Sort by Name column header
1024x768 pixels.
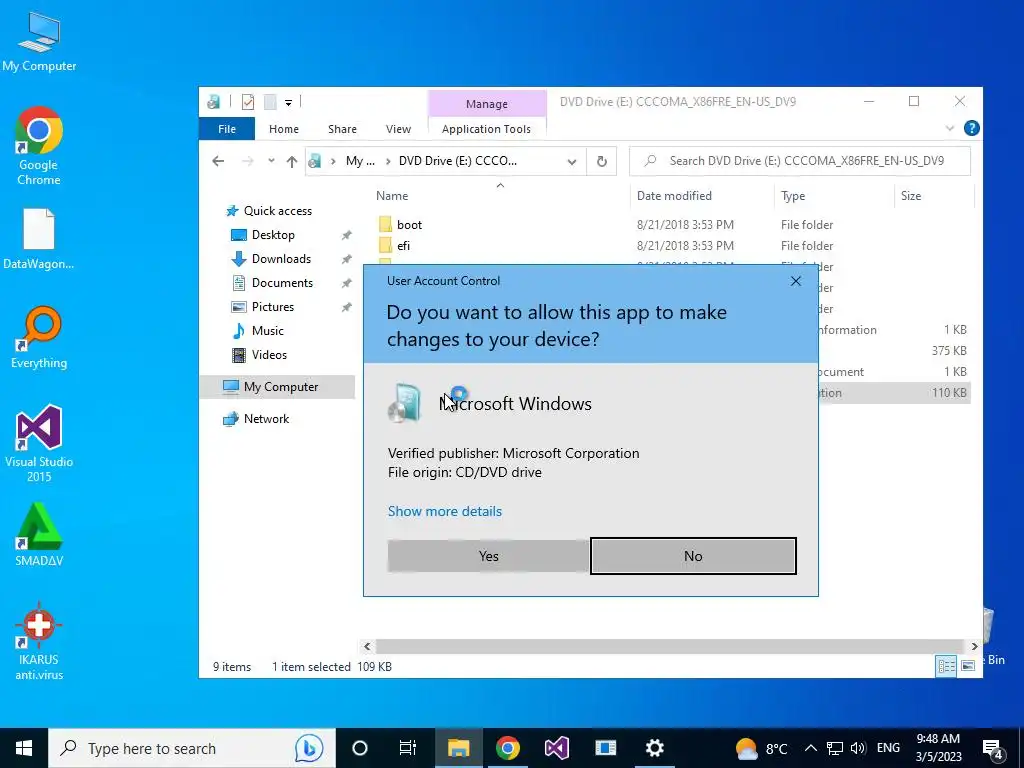(392, 196)
